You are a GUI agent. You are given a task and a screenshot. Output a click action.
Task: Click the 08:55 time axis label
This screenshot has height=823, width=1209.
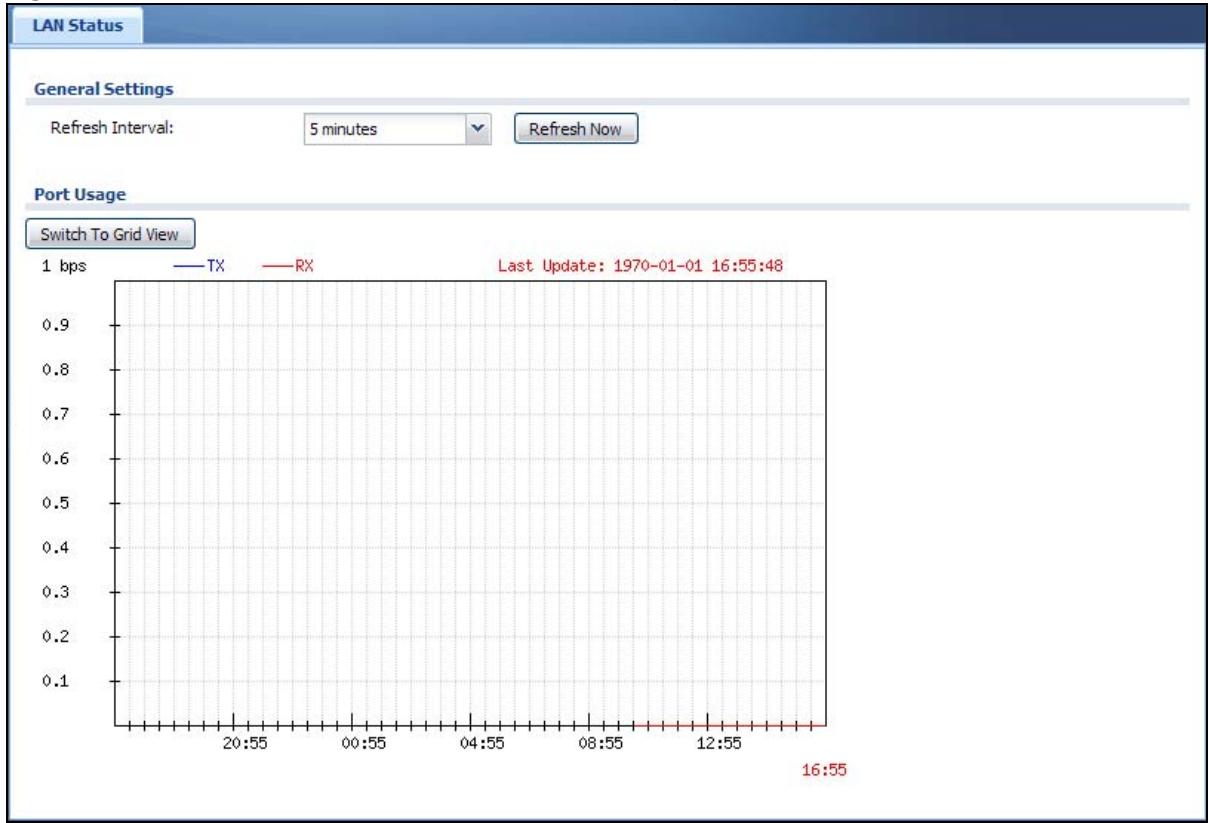coord(600,743)
